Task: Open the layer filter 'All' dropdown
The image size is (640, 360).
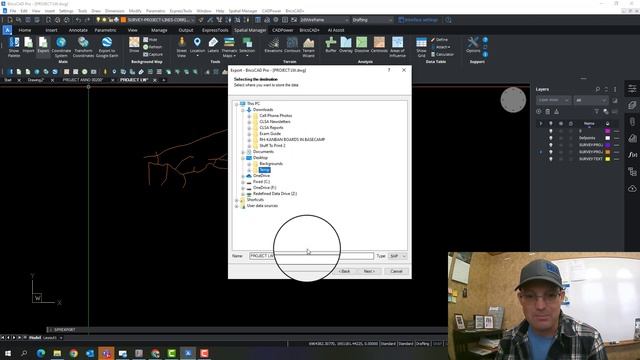Action: 591,100
